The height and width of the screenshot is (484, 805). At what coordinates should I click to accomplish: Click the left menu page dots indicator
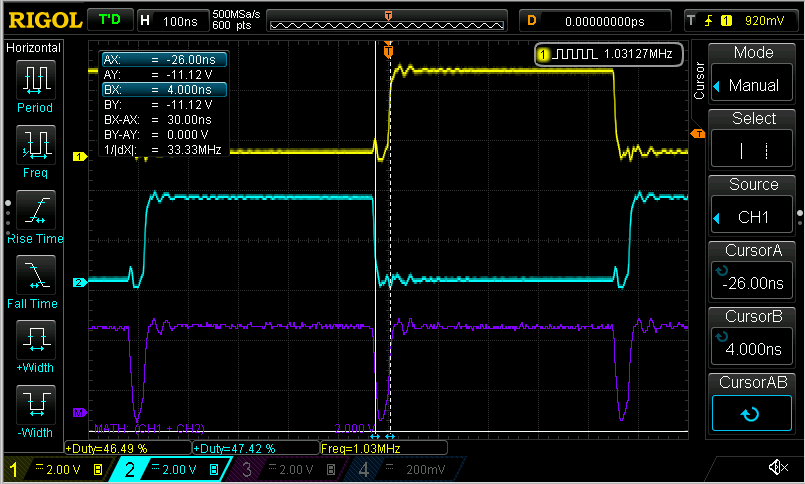(x=8, y=217)
